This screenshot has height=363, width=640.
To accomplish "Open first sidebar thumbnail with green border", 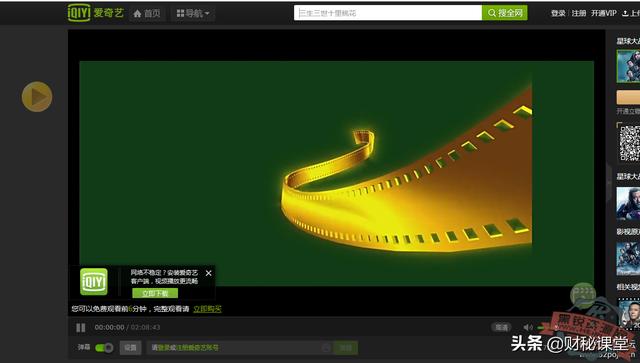I will (x=628, y=66).
